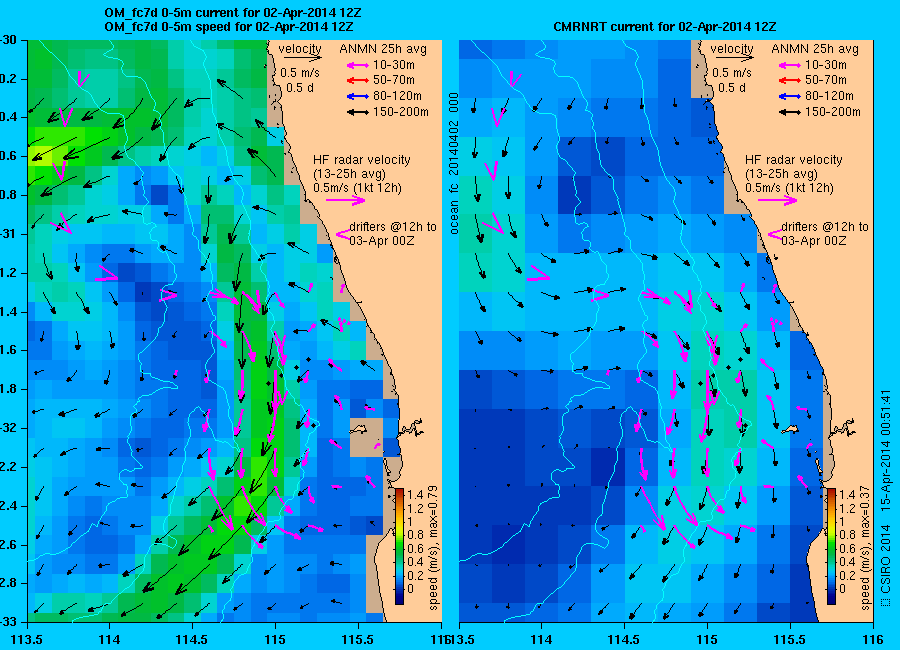900x650 pixels.
Task: Click the velocity scale arrow in the CMRNRT map
Action: coord(735,58)
